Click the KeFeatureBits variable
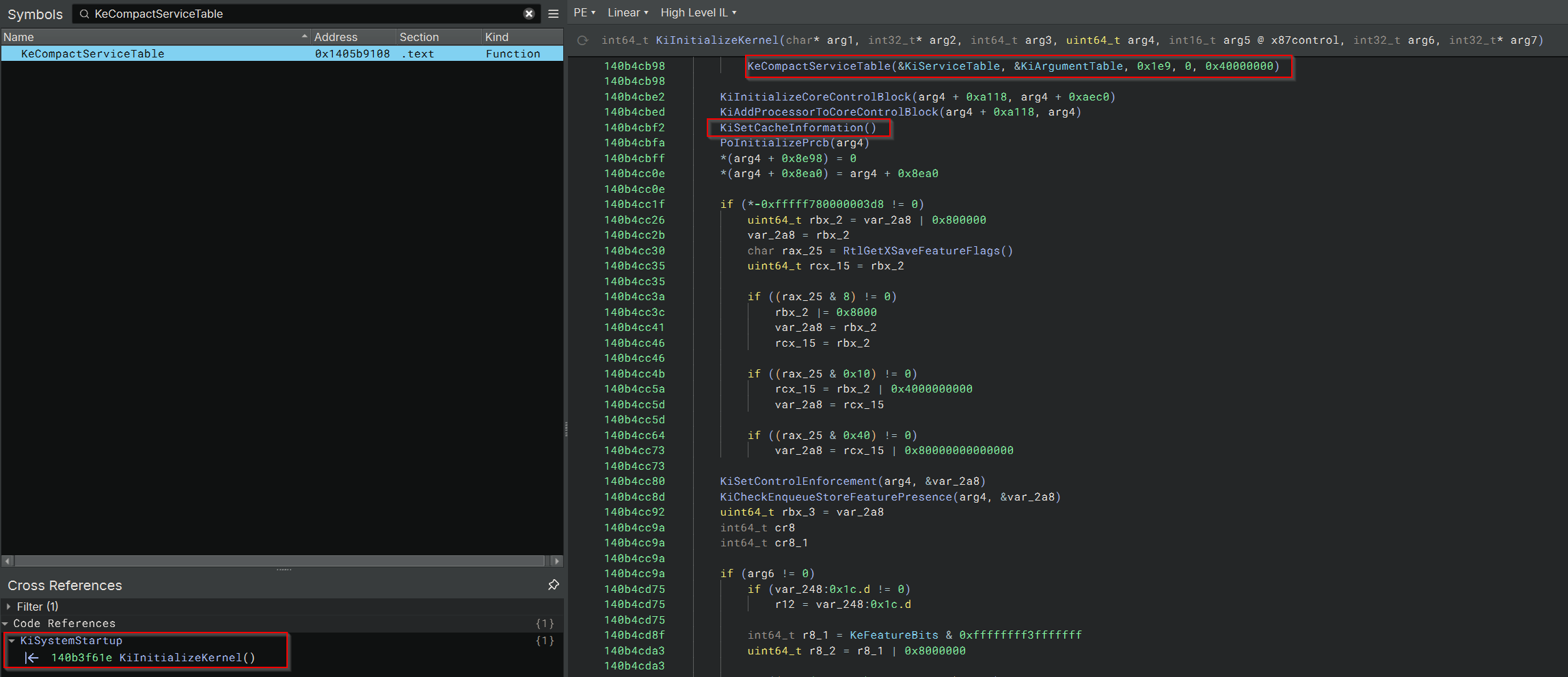 point(894,635)
